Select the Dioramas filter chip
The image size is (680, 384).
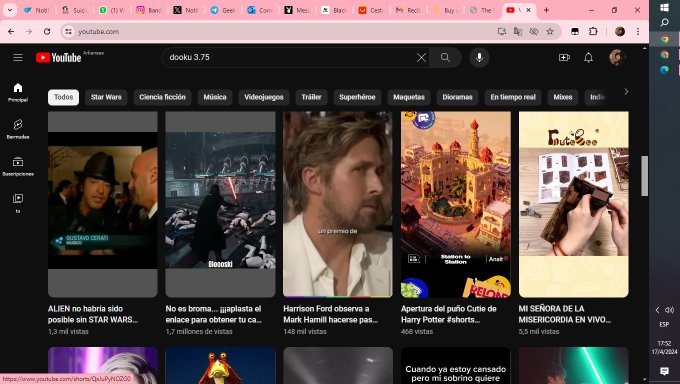[x=458, y=97]
